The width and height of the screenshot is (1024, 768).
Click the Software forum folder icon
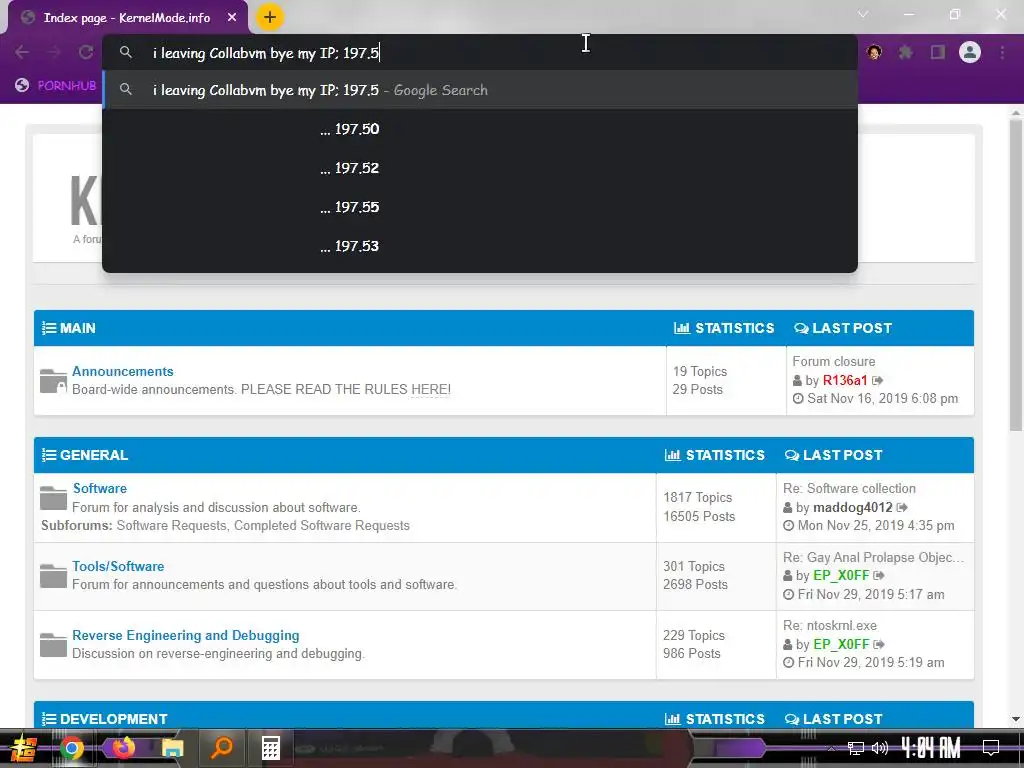53,498
